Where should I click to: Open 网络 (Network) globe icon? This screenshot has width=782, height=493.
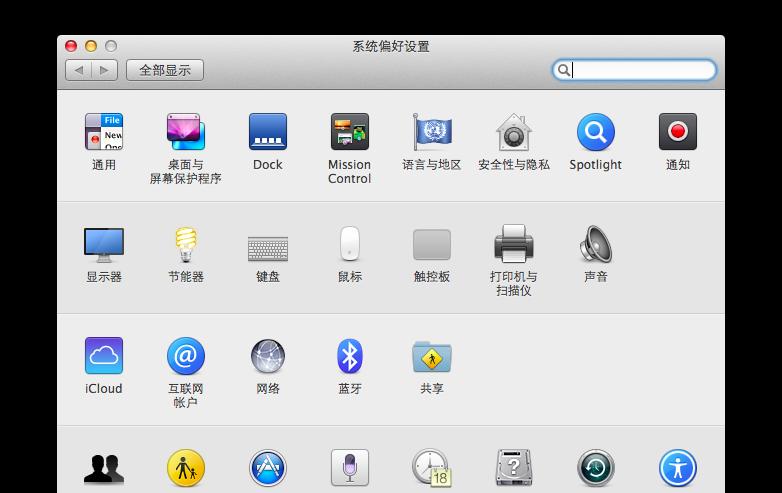click(x=268, y=356)
